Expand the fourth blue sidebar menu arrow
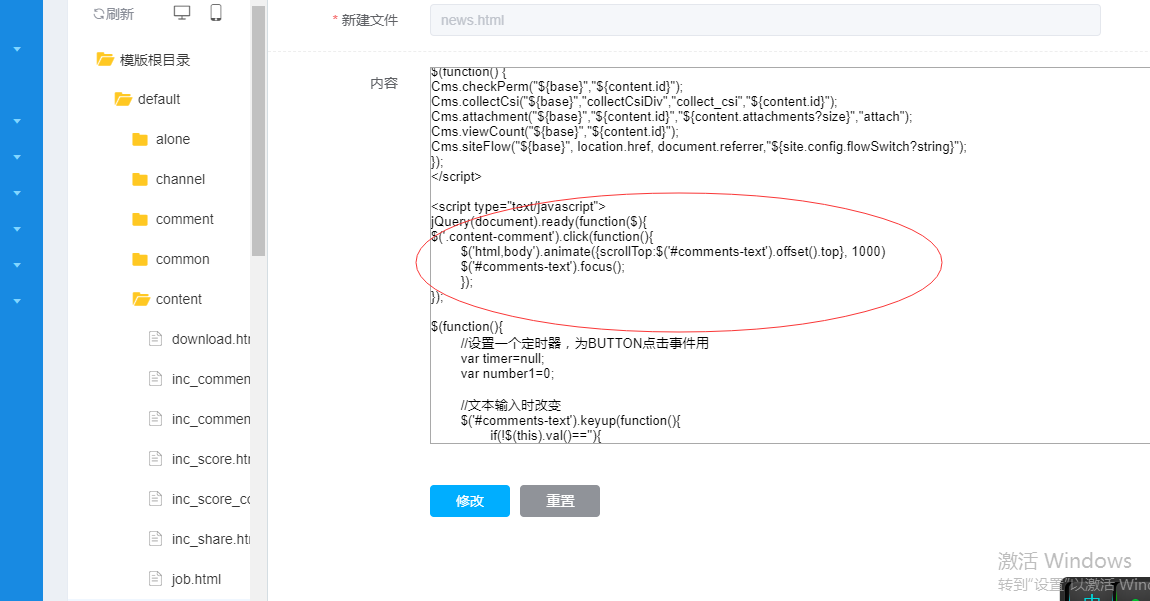The image size is (1150, 601). [x=17, y=193]
